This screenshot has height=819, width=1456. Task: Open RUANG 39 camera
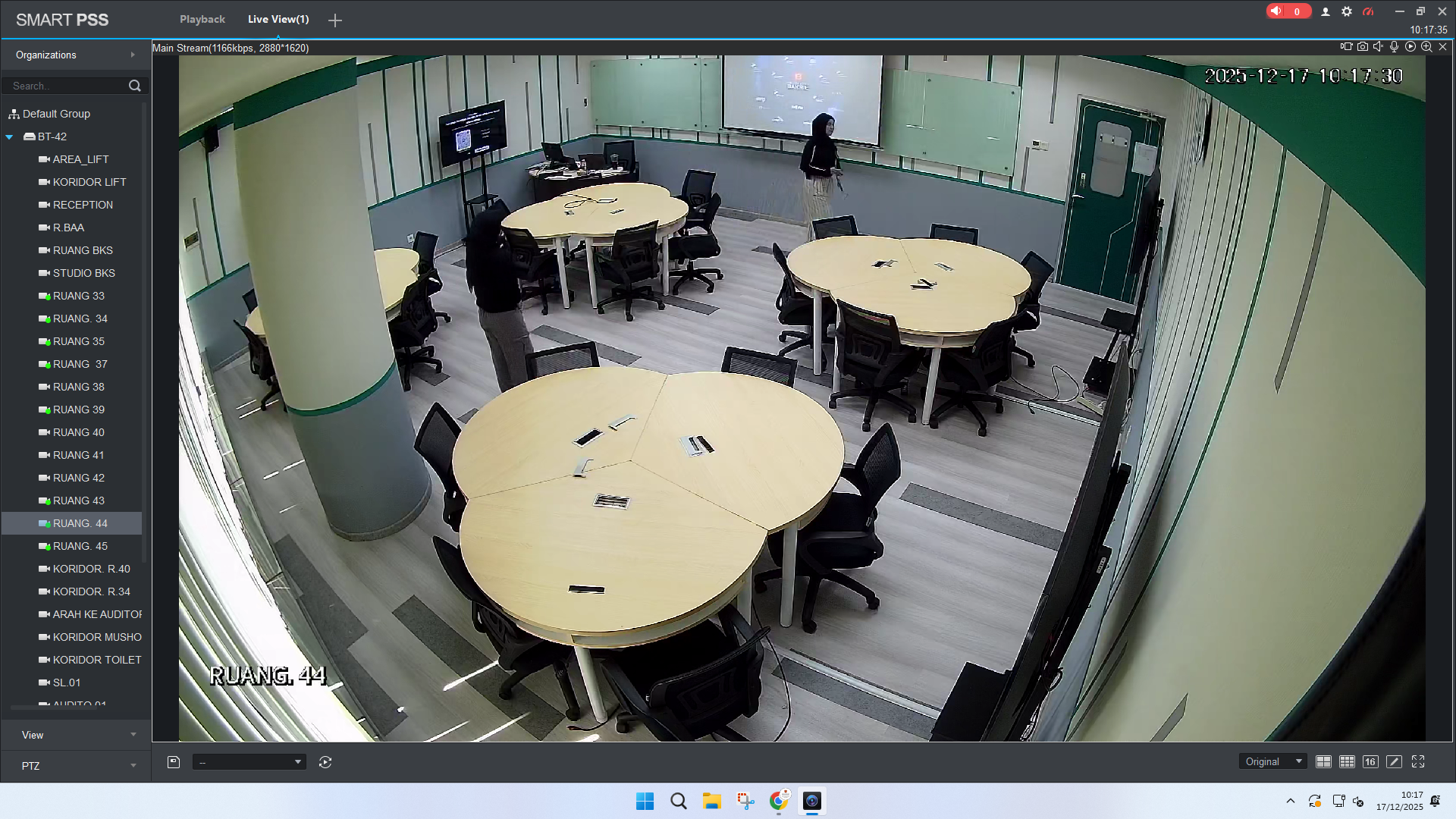tap(79, 409)
